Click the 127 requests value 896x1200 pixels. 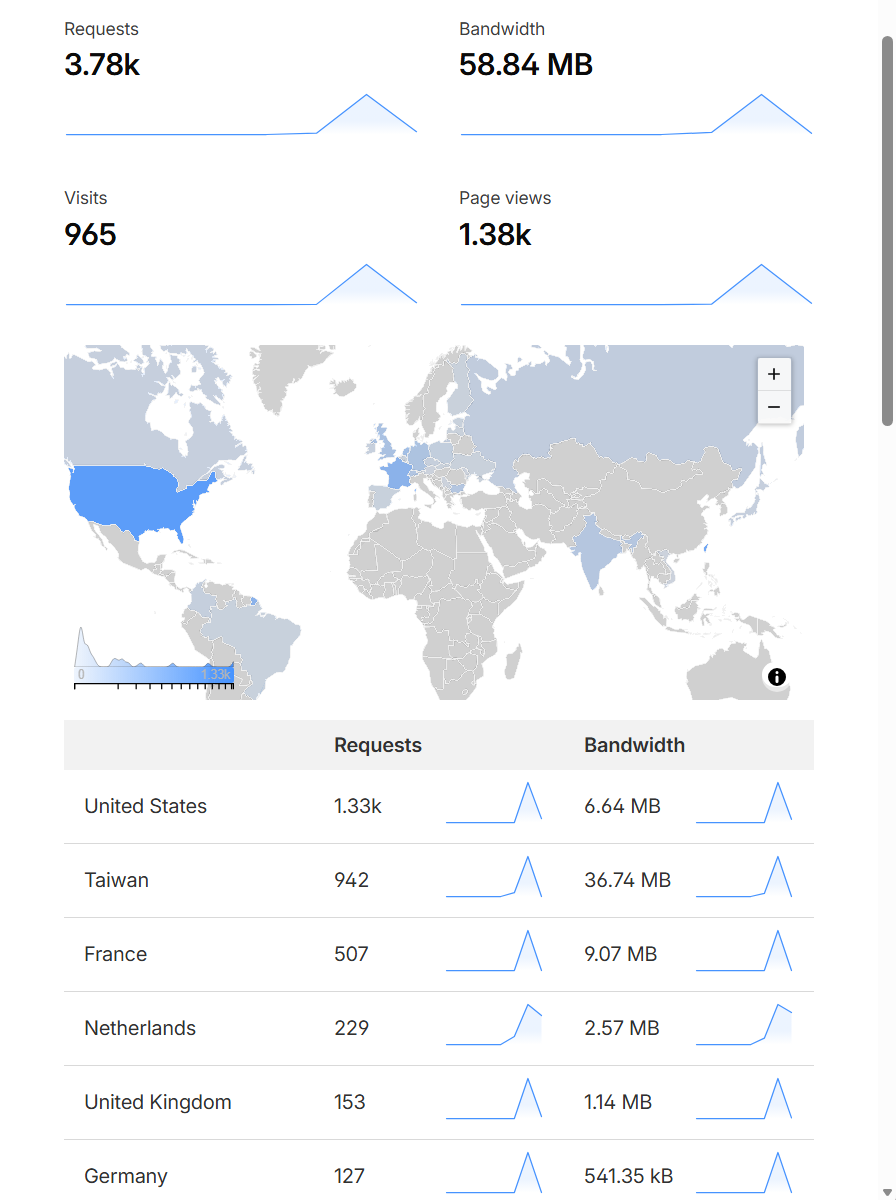pos(350,1176)
